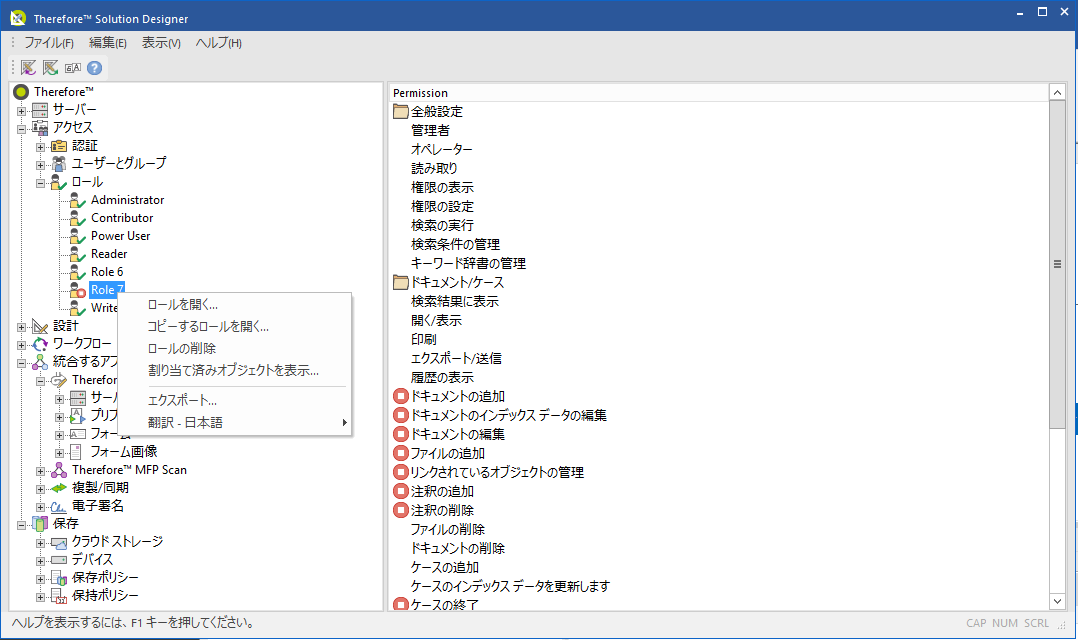The image size is (1078, 640).
Task: Toggle deny marker for リンクされているオブジェクトの管理
Action: [x=401, y=472]
